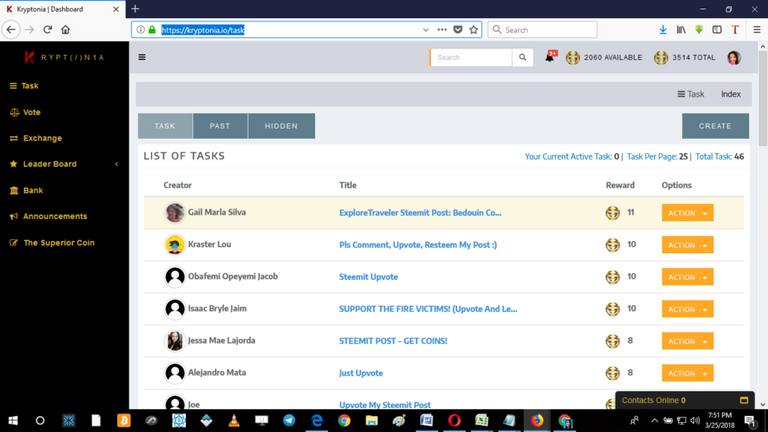The width and height of the screenshot is (768, 432).
Task: Click the 2060 Available coin icon
Action: (573, 57)
